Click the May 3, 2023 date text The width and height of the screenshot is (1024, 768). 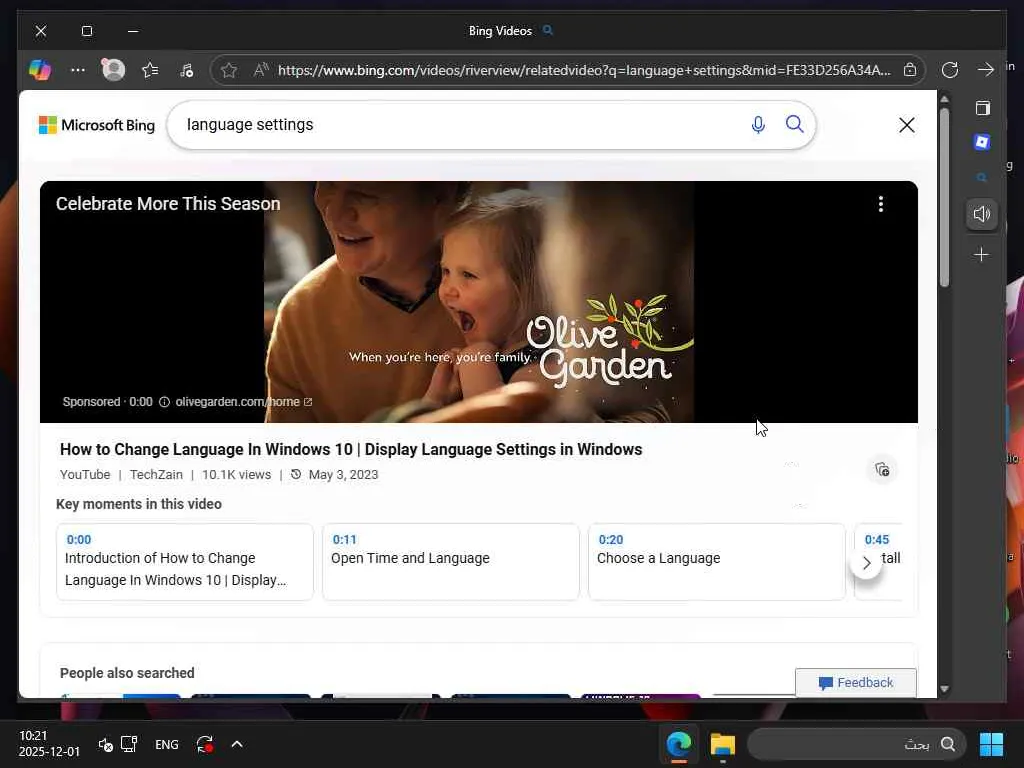[x=344, y=475]
